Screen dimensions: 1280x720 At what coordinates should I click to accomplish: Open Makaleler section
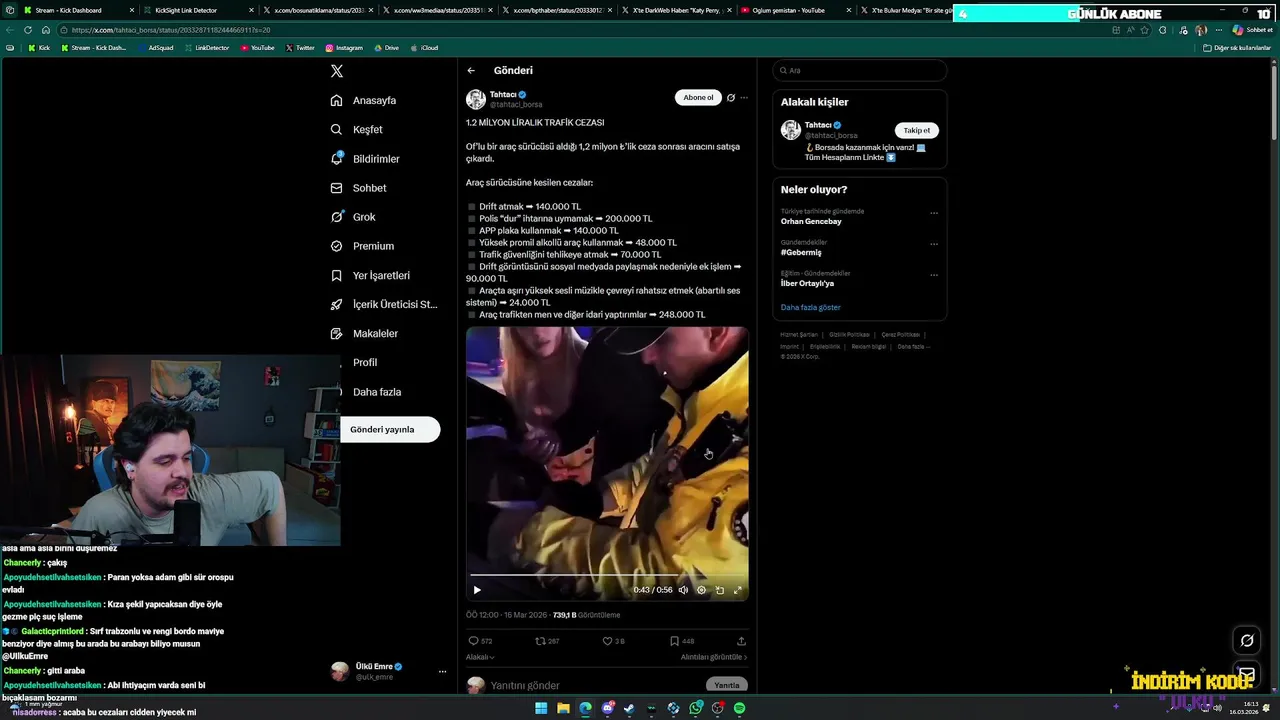click(364, 333)
